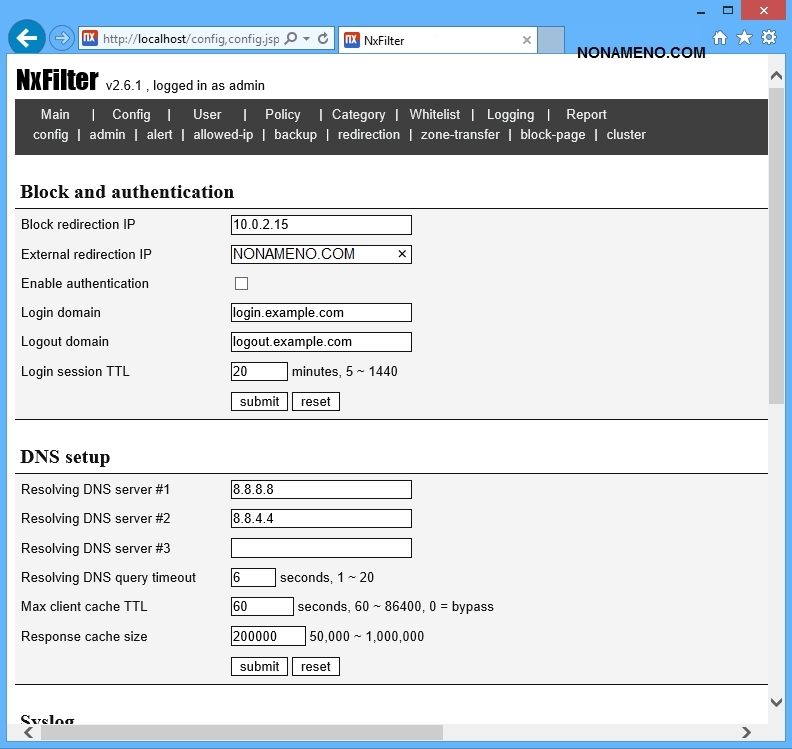
Task: Open a new blank tab
Action: 551,40
